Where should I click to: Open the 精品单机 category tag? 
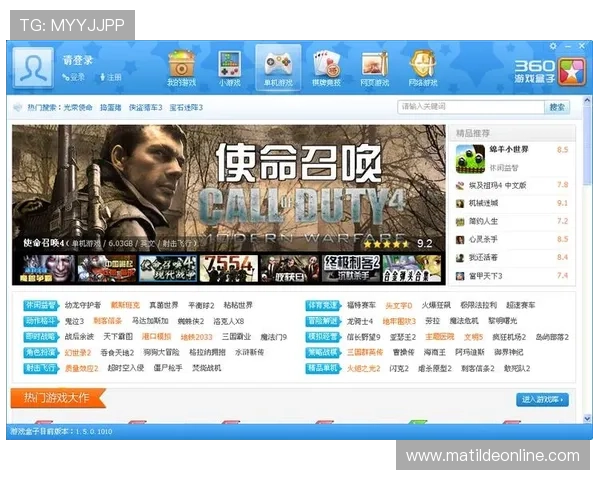pyautogui.click(x=323, y=368)
